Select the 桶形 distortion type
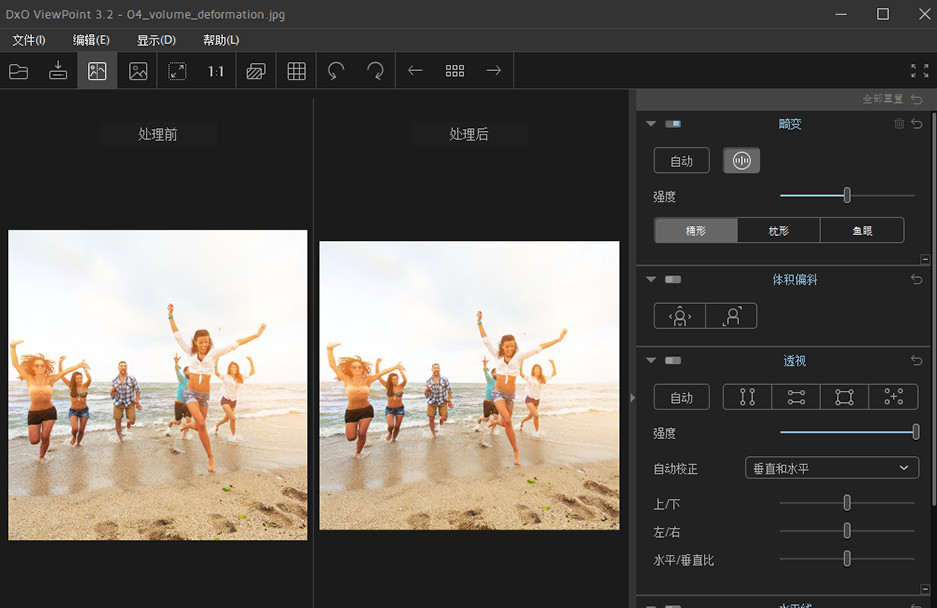Screen dimensions: 937x608 tap(696, 230)
